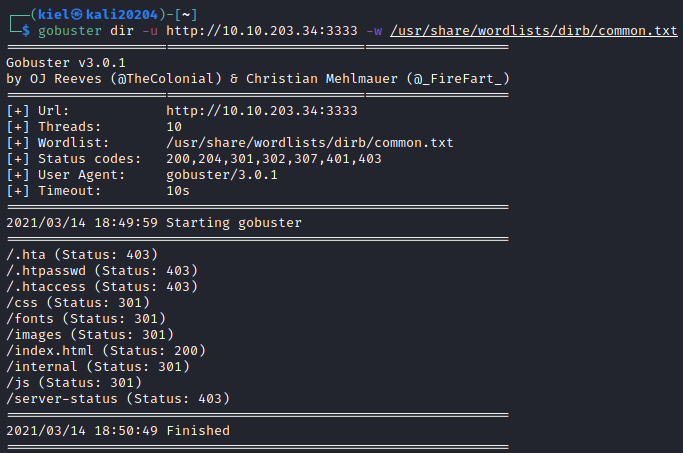The image size is (683, 453).
Task: Click the @_FireFart_ author handle
Action: pos(453,78)
